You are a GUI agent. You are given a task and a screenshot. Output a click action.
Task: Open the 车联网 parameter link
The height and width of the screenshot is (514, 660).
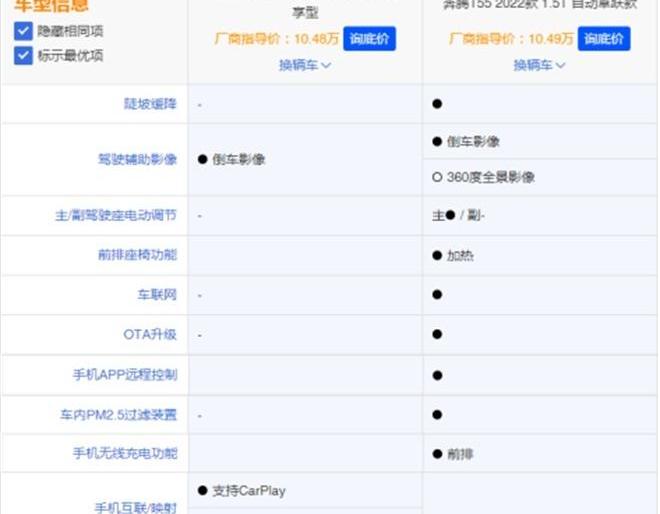(x=157, y=295)
